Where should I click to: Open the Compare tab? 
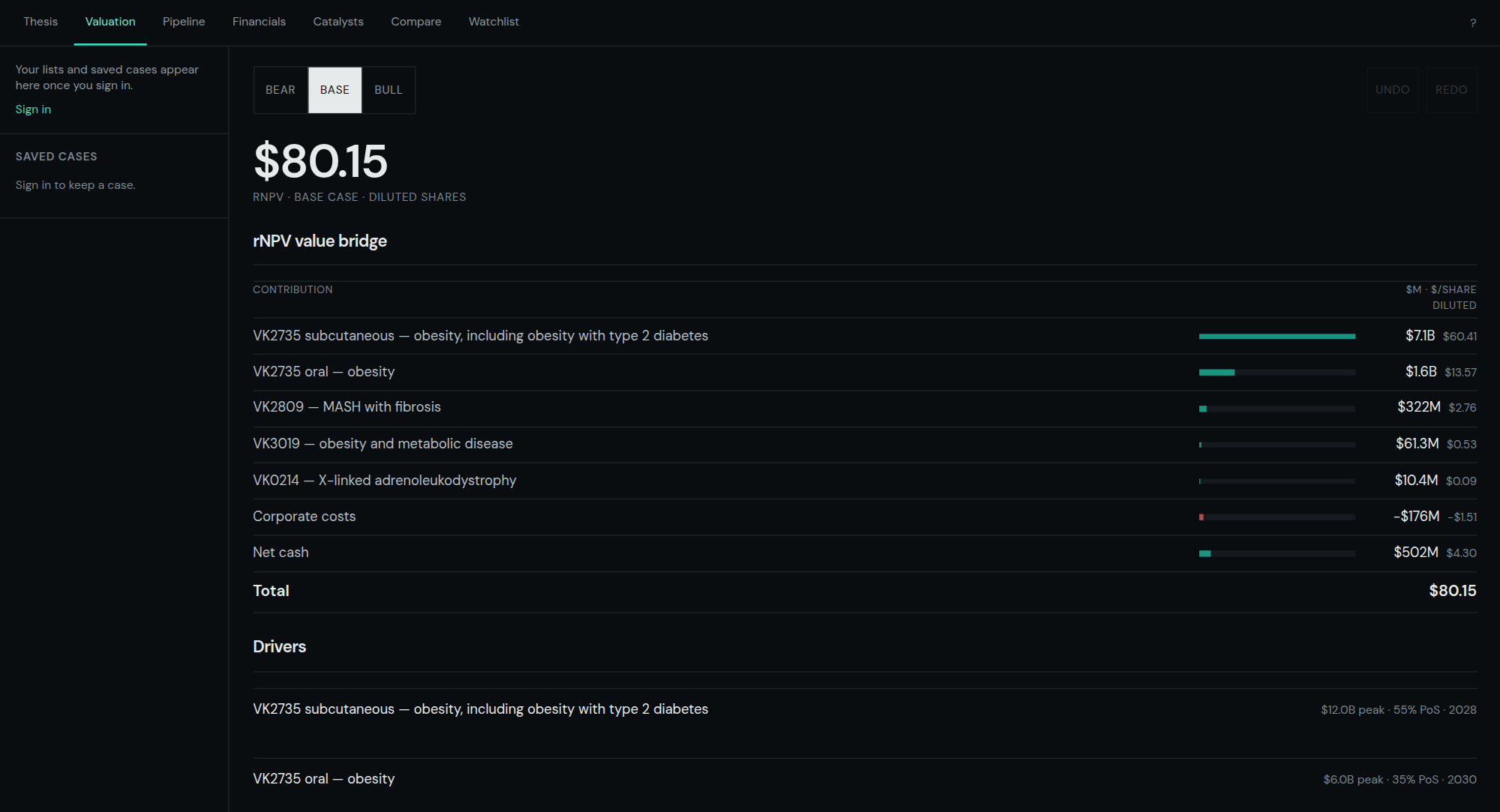pos(416,22)
